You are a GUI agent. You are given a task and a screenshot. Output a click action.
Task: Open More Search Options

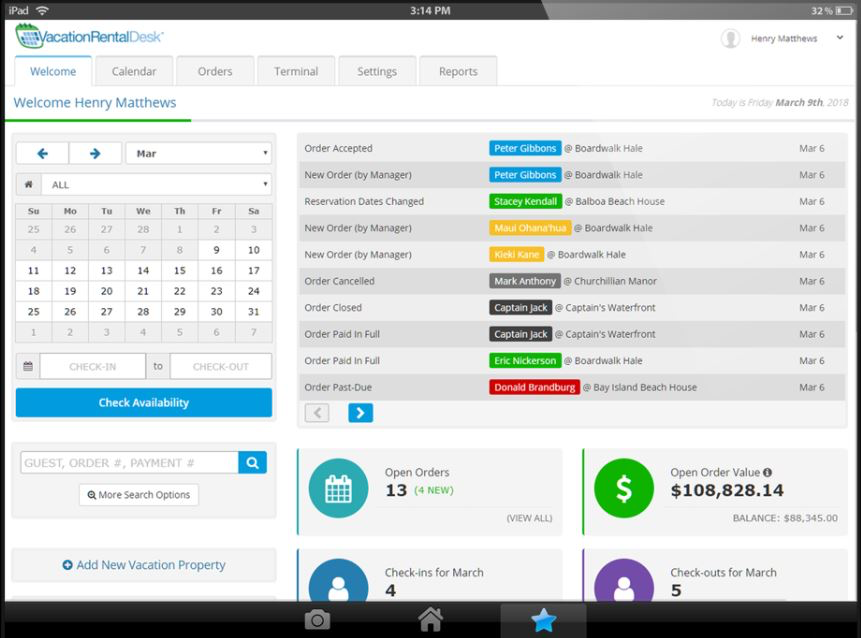[x=138, y=494]
